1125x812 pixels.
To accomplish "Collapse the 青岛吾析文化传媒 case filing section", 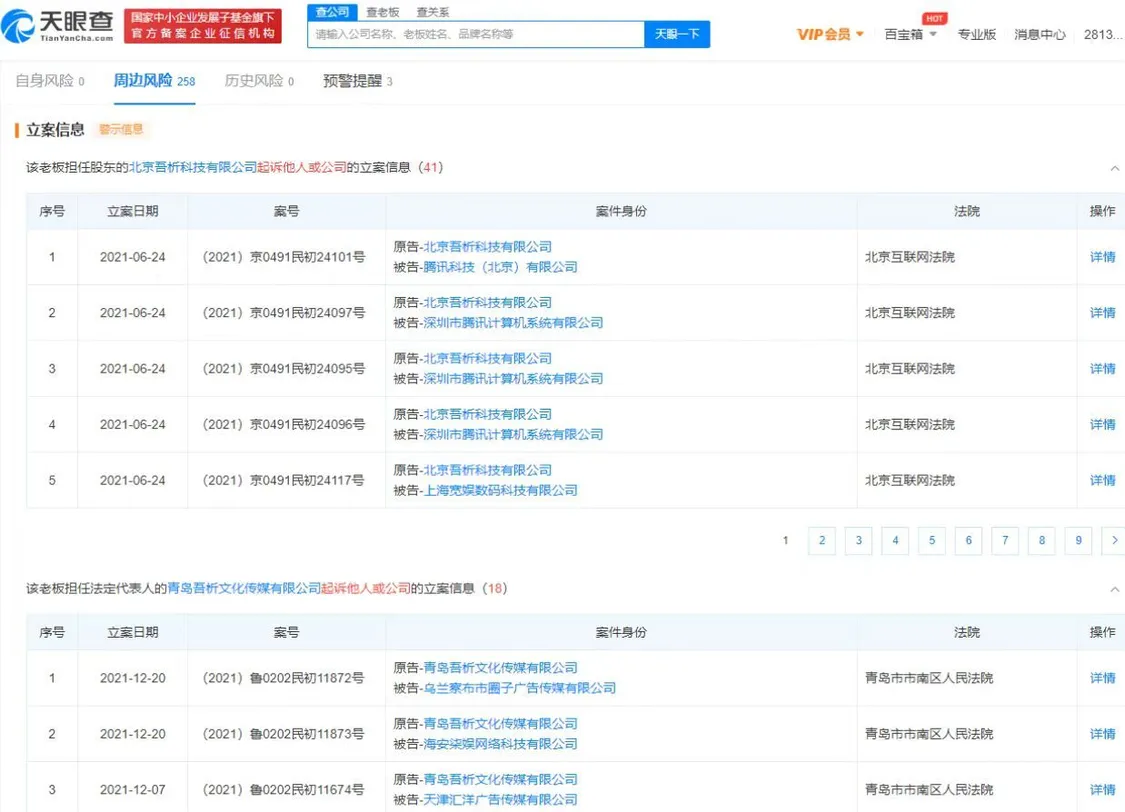I will (1114, 589).
